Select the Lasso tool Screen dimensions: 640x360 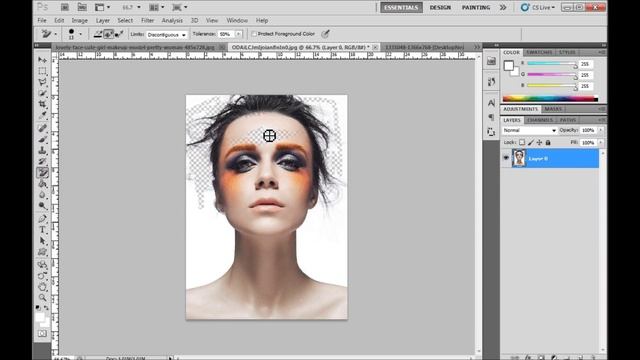pos(42,82)
